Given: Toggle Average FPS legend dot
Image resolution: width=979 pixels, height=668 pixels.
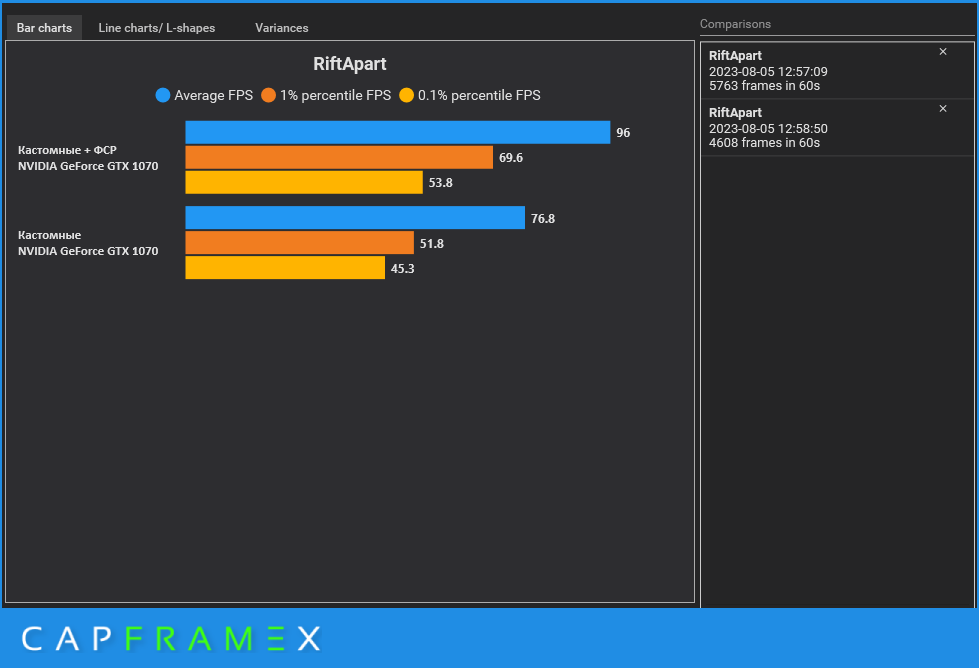Looking at the screenshot, I should click(163, 95).
